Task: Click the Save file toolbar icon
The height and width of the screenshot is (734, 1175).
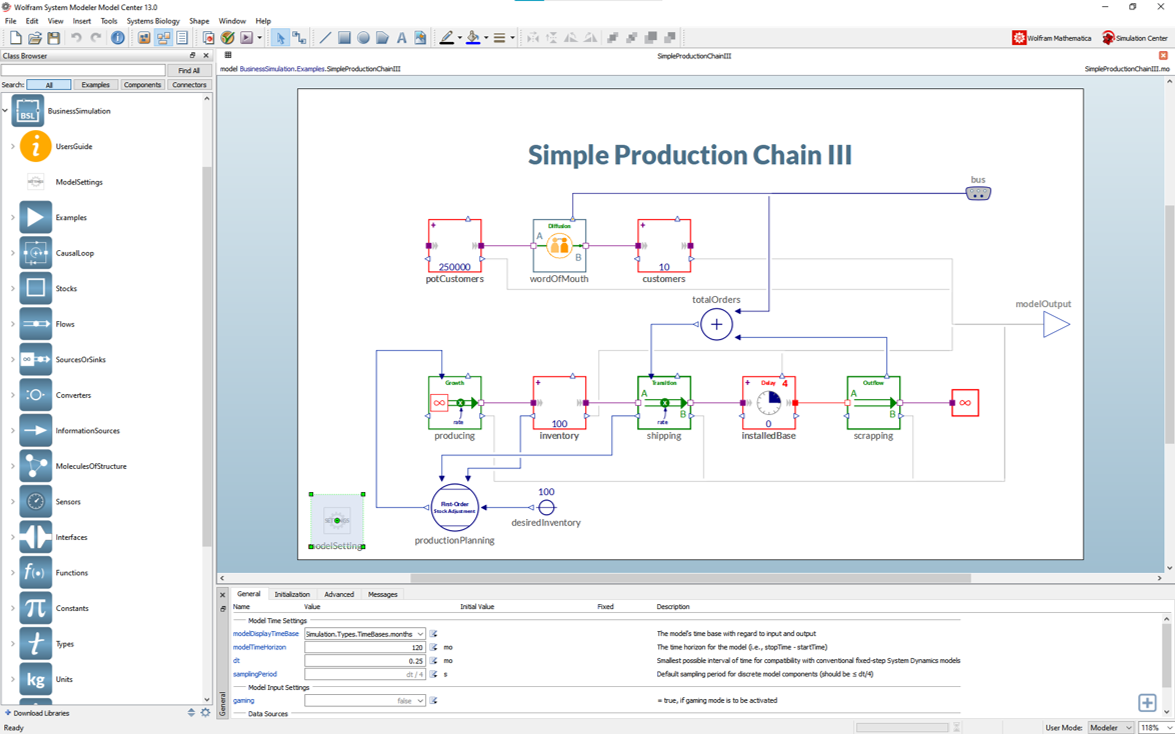Action: point(53,38)
